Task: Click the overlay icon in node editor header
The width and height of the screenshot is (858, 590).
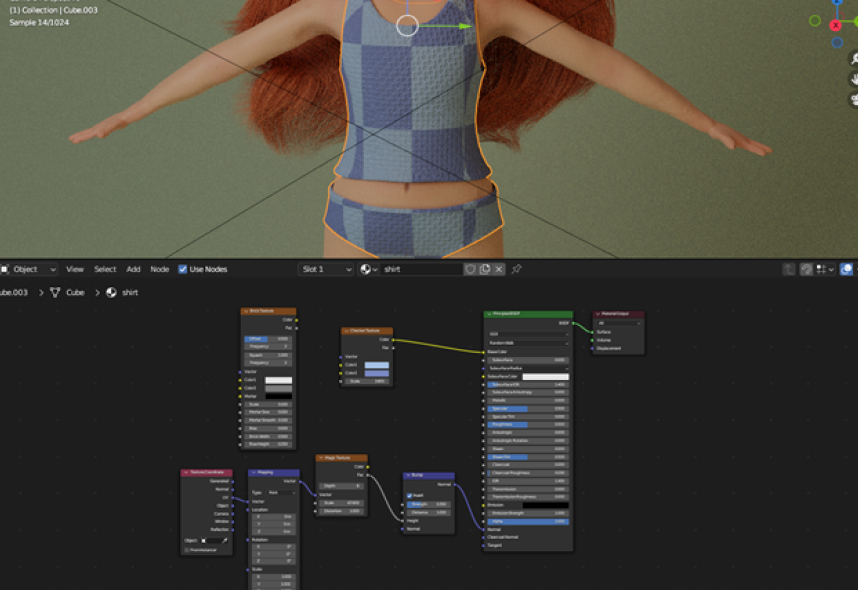Action: pyautogui.click(x=846, y=269)
